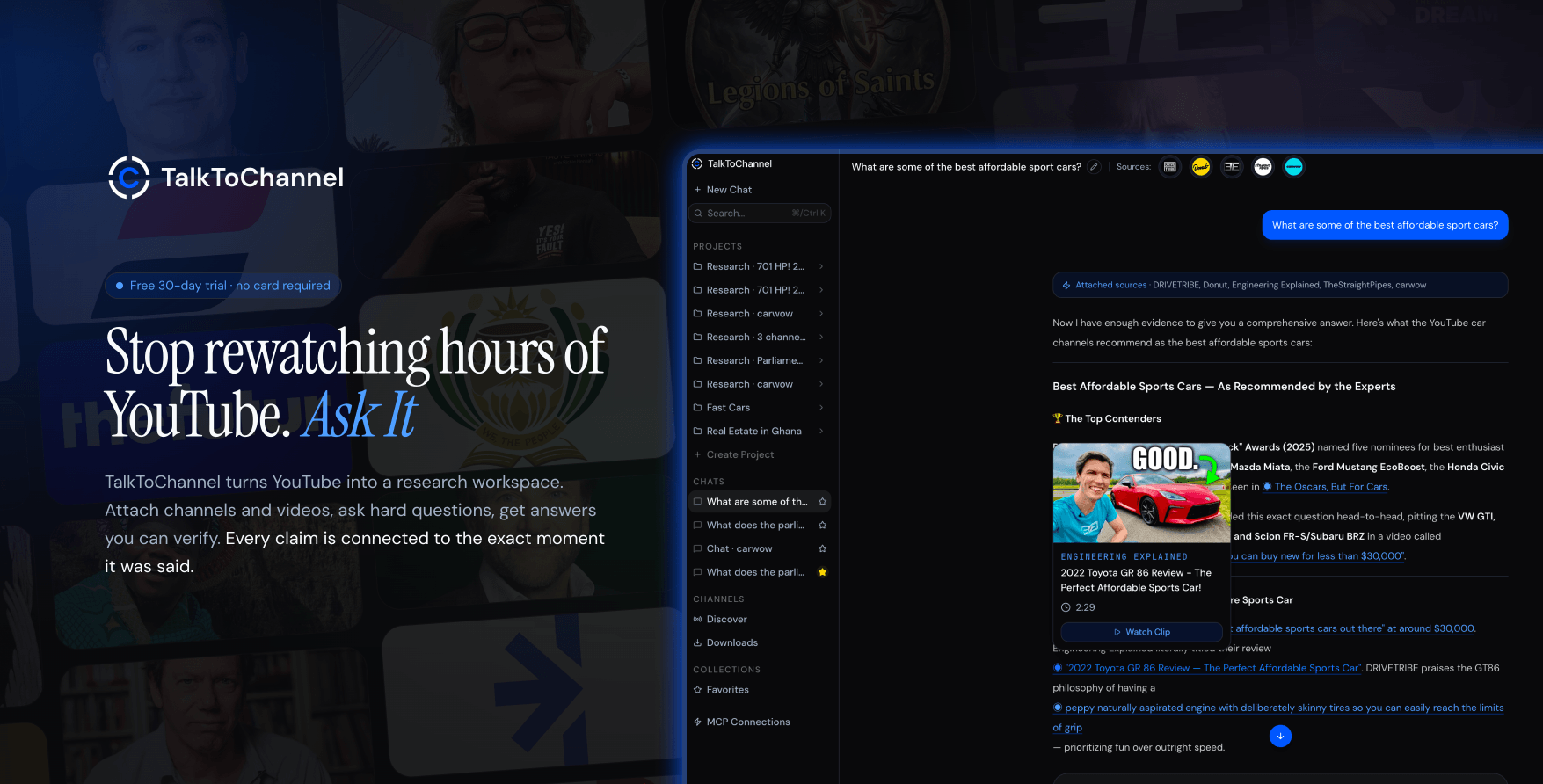The image size is (1543, 784).
Task: Toggle the star on Chat · carwow
Action: (822, 549)
